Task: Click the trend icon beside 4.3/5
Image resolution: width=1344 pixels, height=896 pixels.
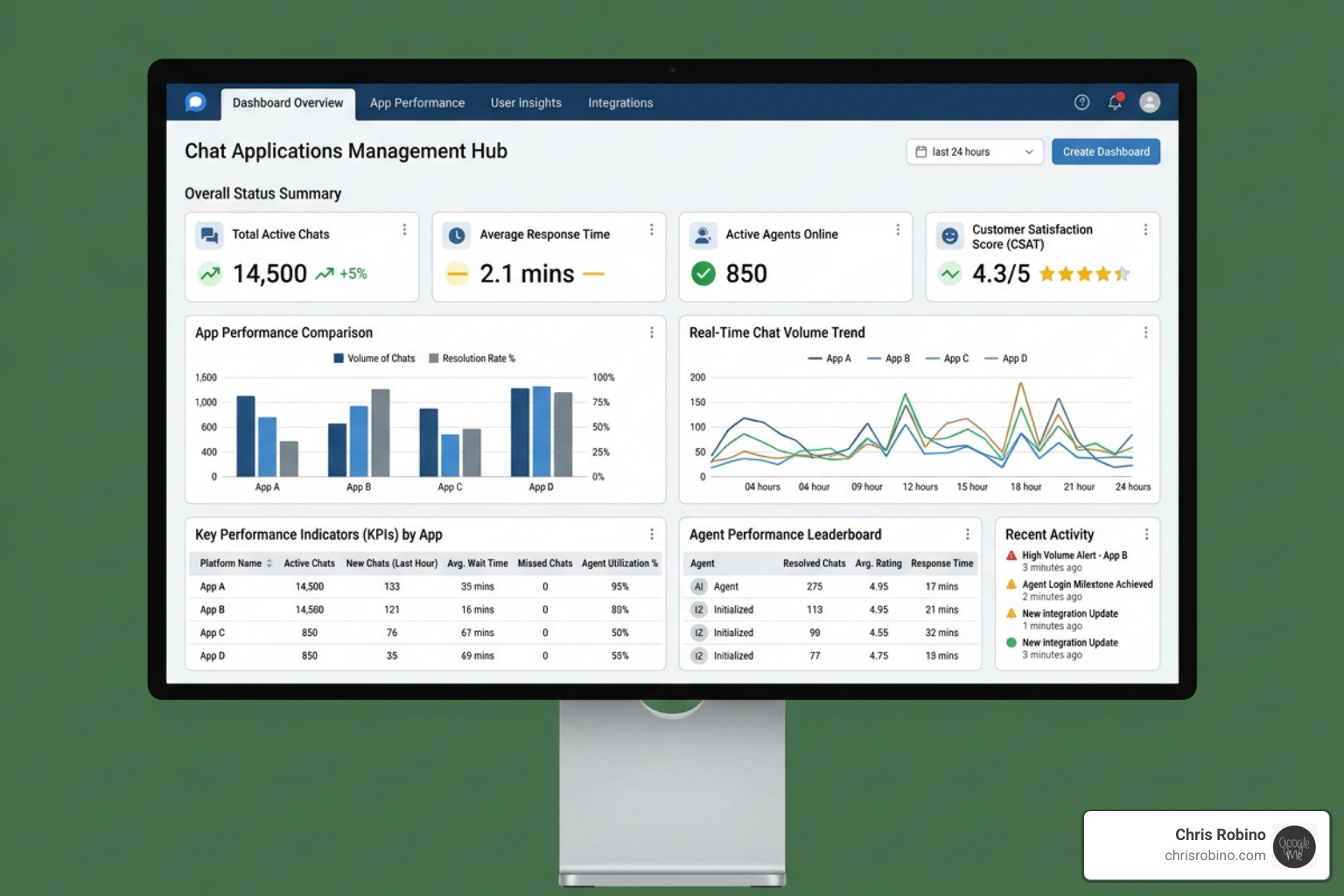Action: (949, 274)
